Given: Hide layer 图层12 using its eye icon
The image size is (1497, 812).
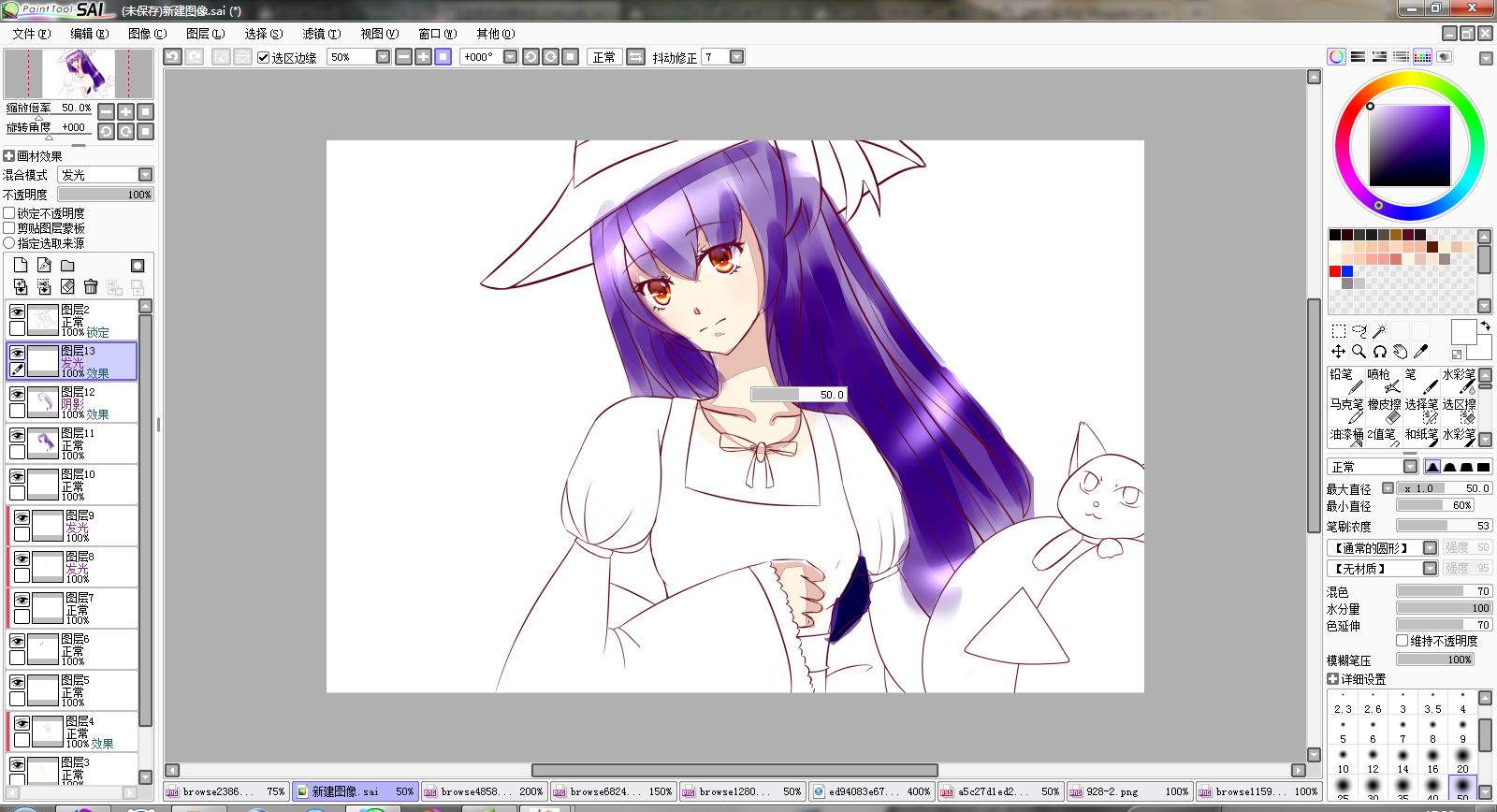Looking at the screenshot, I should click(18, 394).
